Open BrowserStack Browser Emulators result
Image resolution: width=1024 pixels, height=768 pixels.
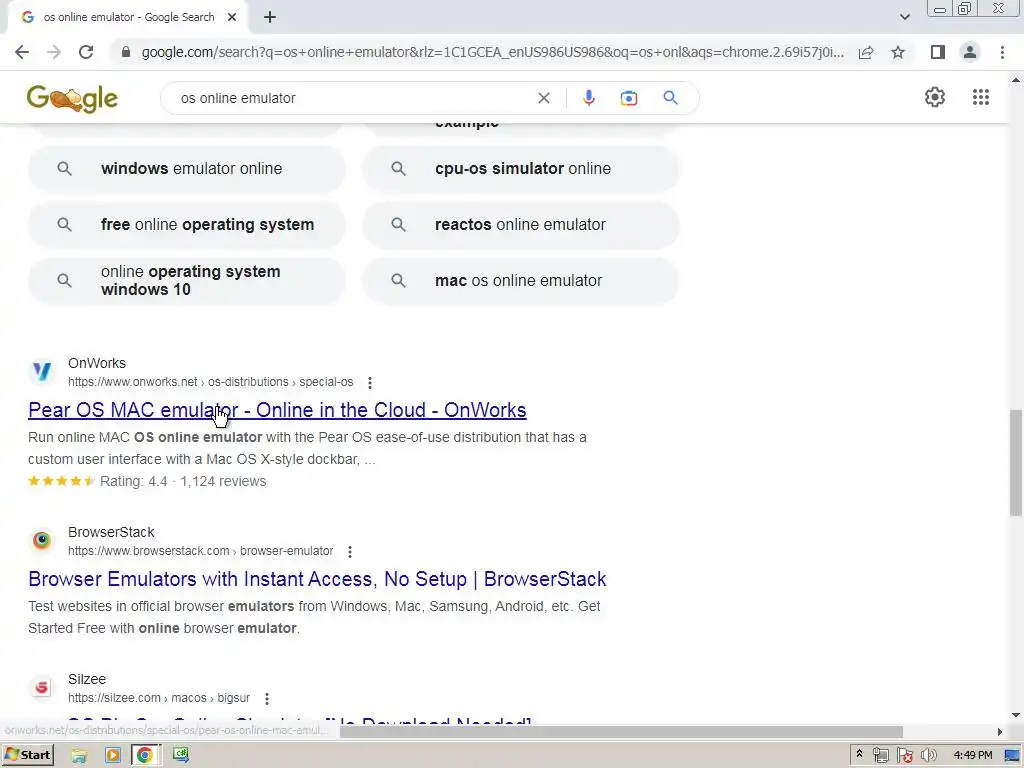click(317, 579)
